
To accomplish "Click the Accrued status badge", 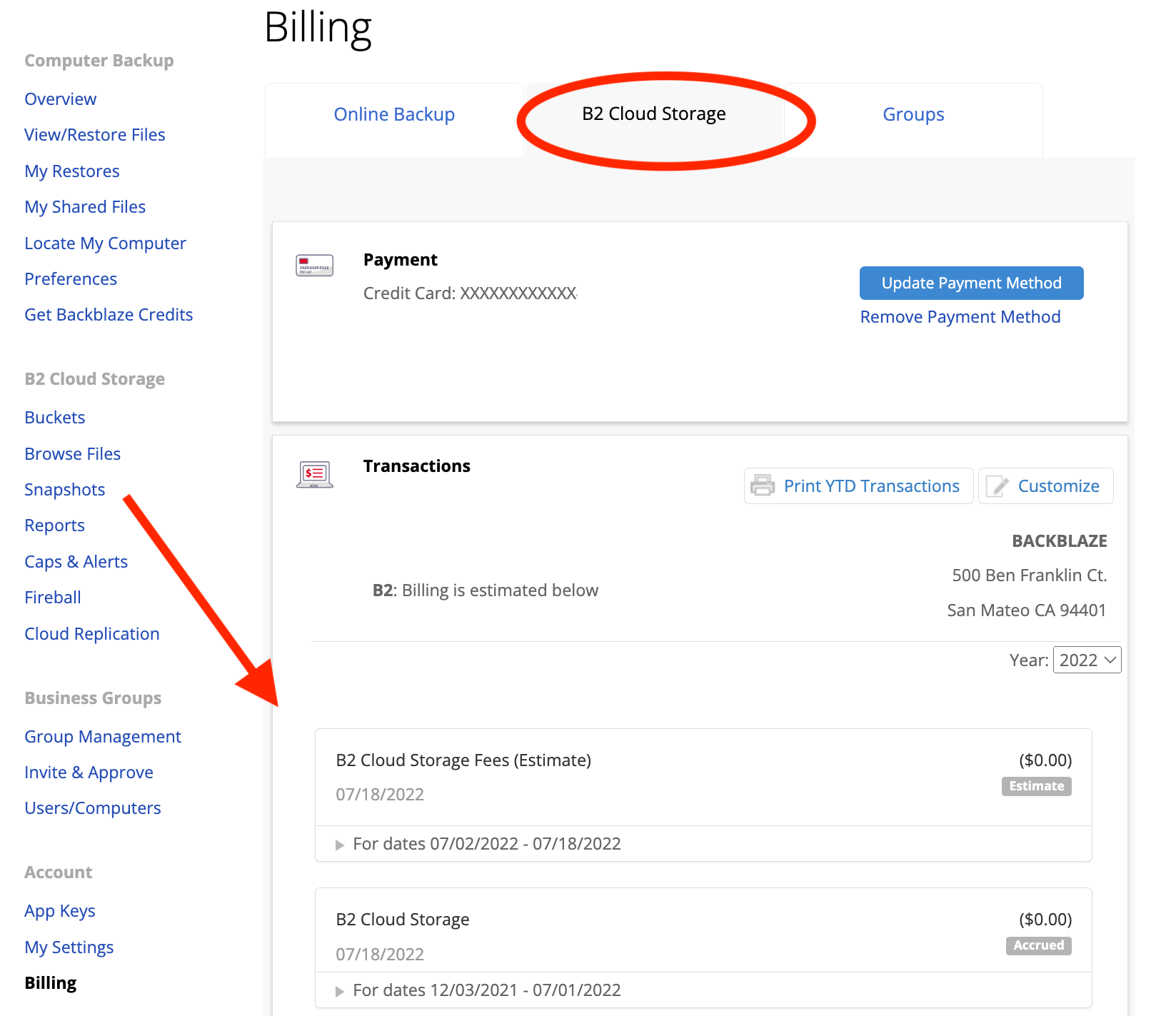I will tap(1039, 945).
